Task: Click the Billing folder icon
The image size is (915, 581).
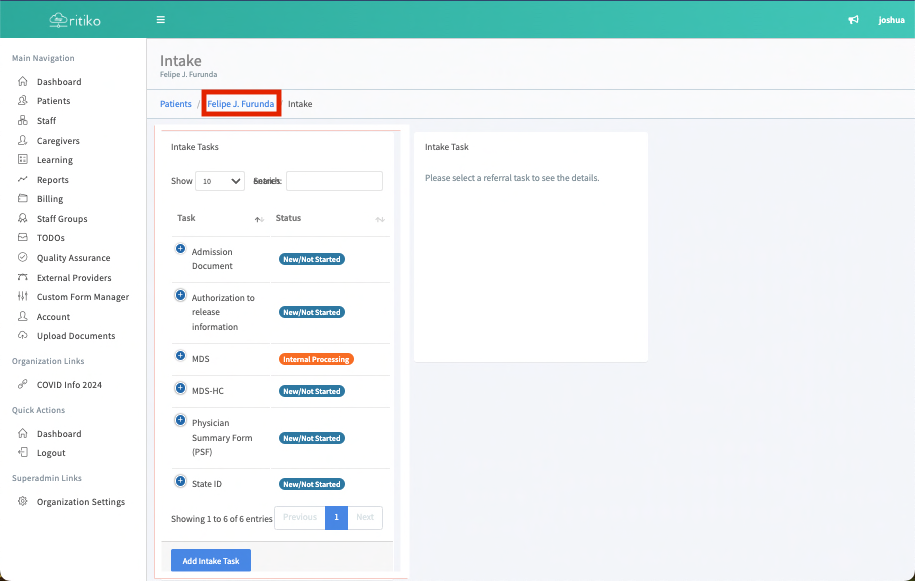Action: 23,199
